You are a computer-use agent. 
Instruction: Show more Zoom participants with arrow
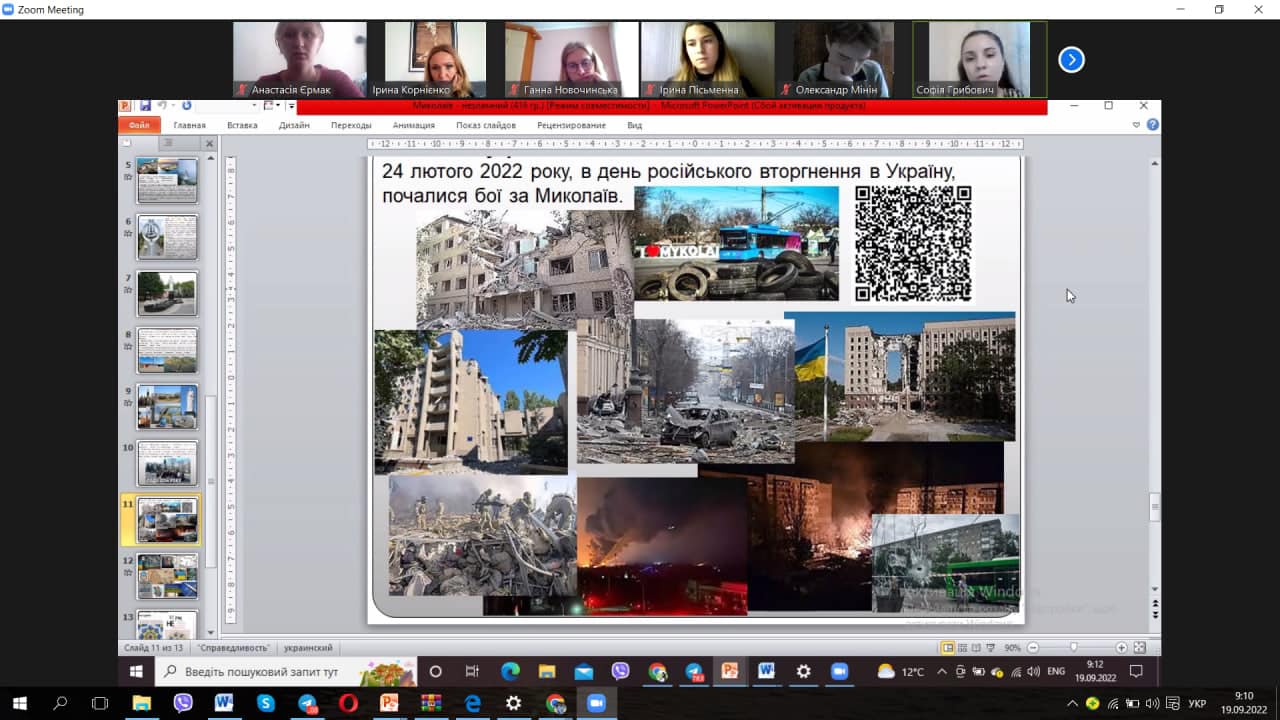(x=1071, y=60)
